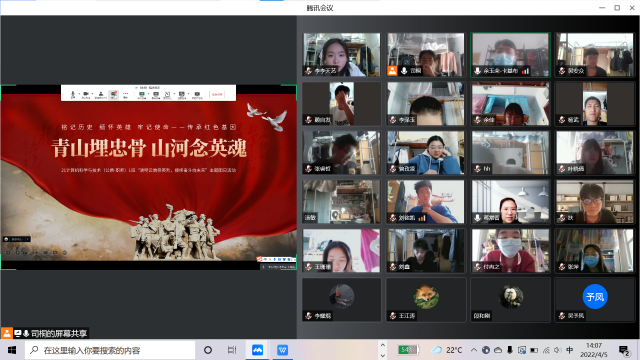
Task: Open the WPS icon in the taskbar
Action: (282, 350)
